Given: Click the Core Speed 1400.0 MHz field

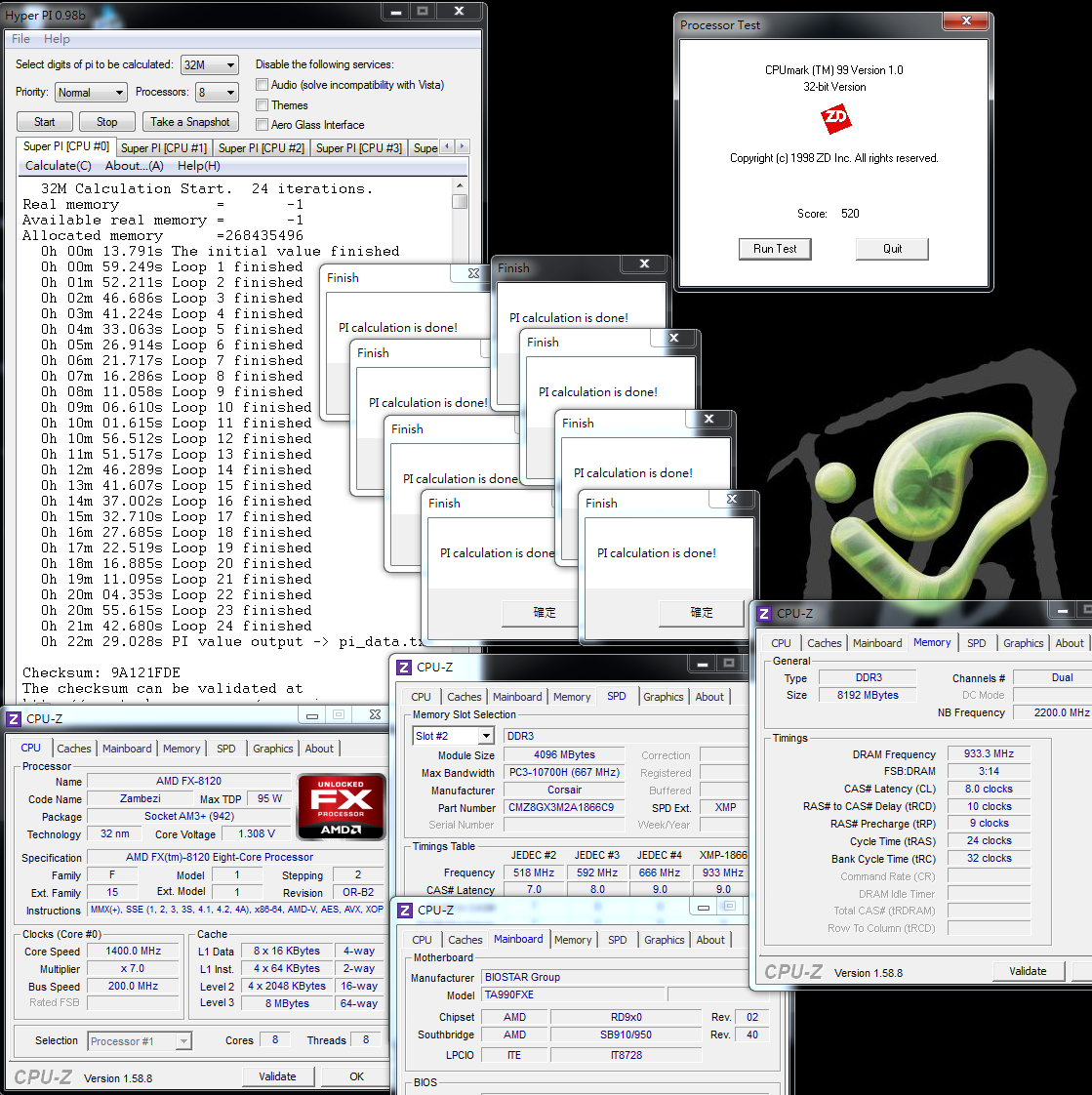Looking at the screenshot, I should (x=134, y=952).
